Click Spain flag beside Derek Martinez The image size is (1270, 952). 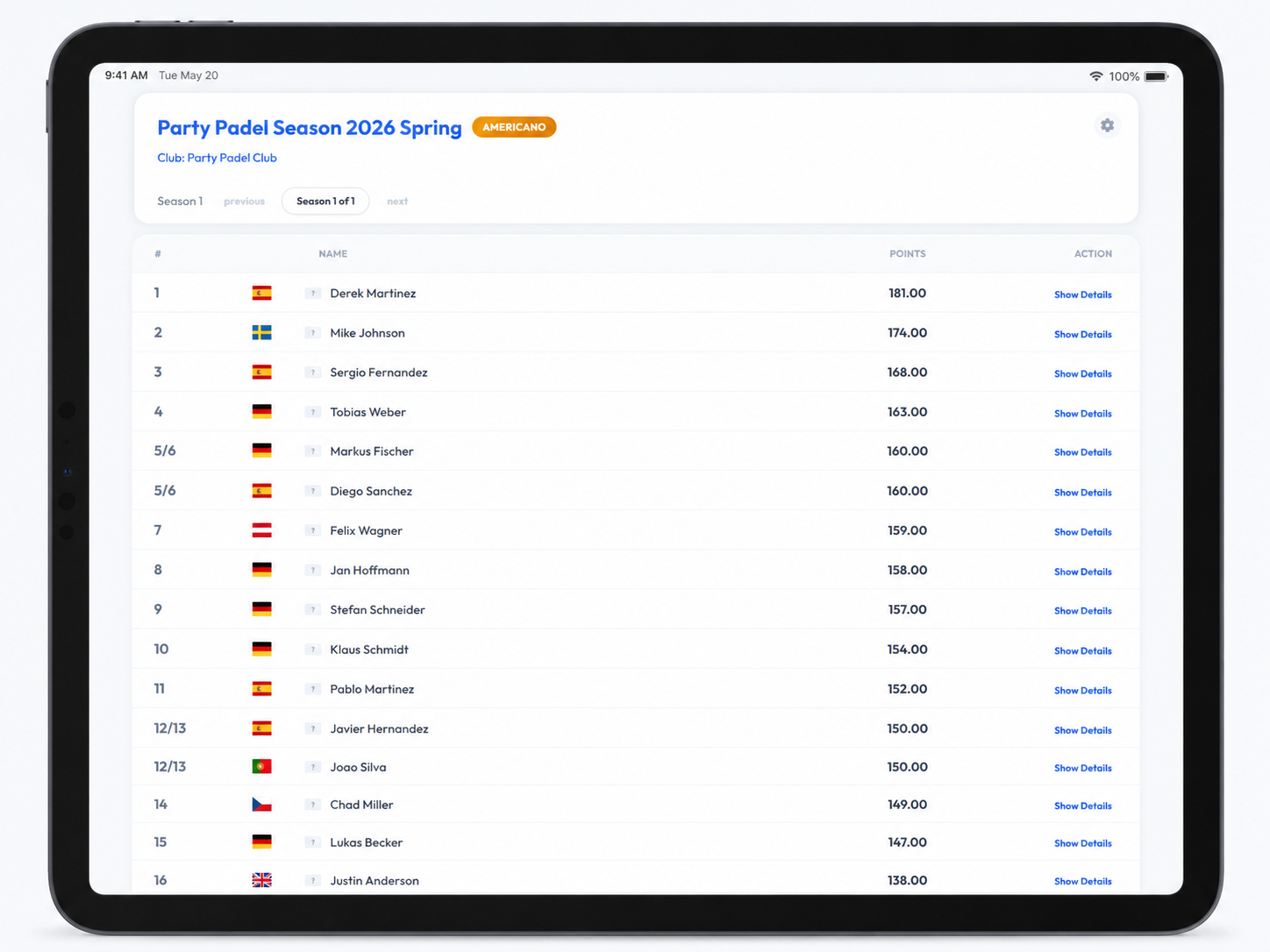(261, 293)
